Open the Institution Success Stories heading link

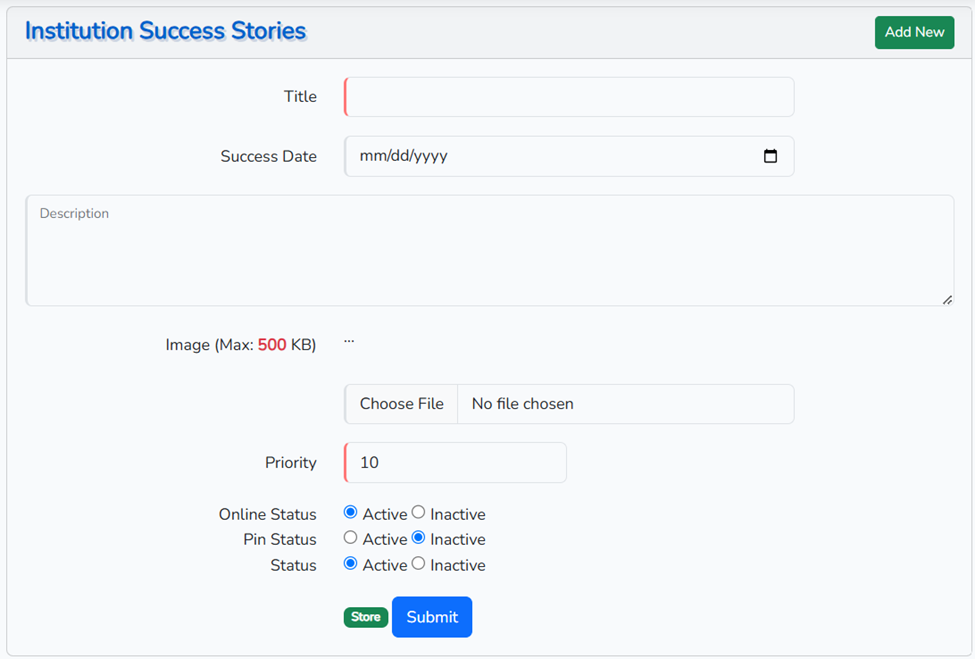pos(165,31)
